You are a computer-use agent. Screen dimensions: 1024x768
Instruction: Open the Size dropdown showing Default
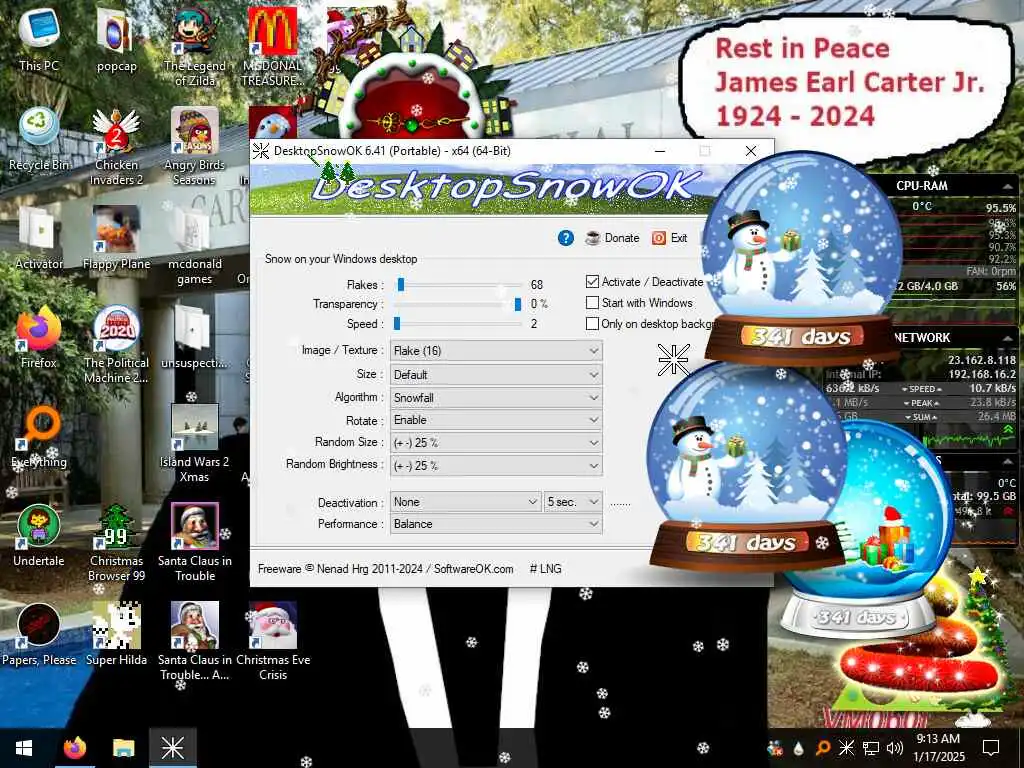496,375
